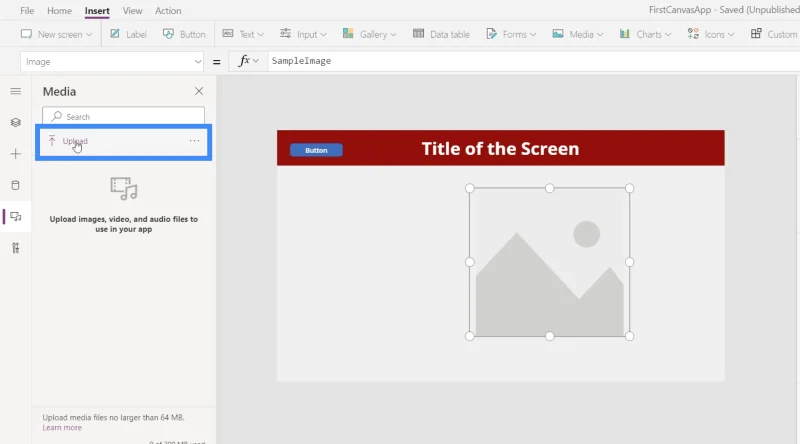The width and height of the screenshot is (800, 444).
Task: Open the File menu
Action: click(x=27, y=11)
